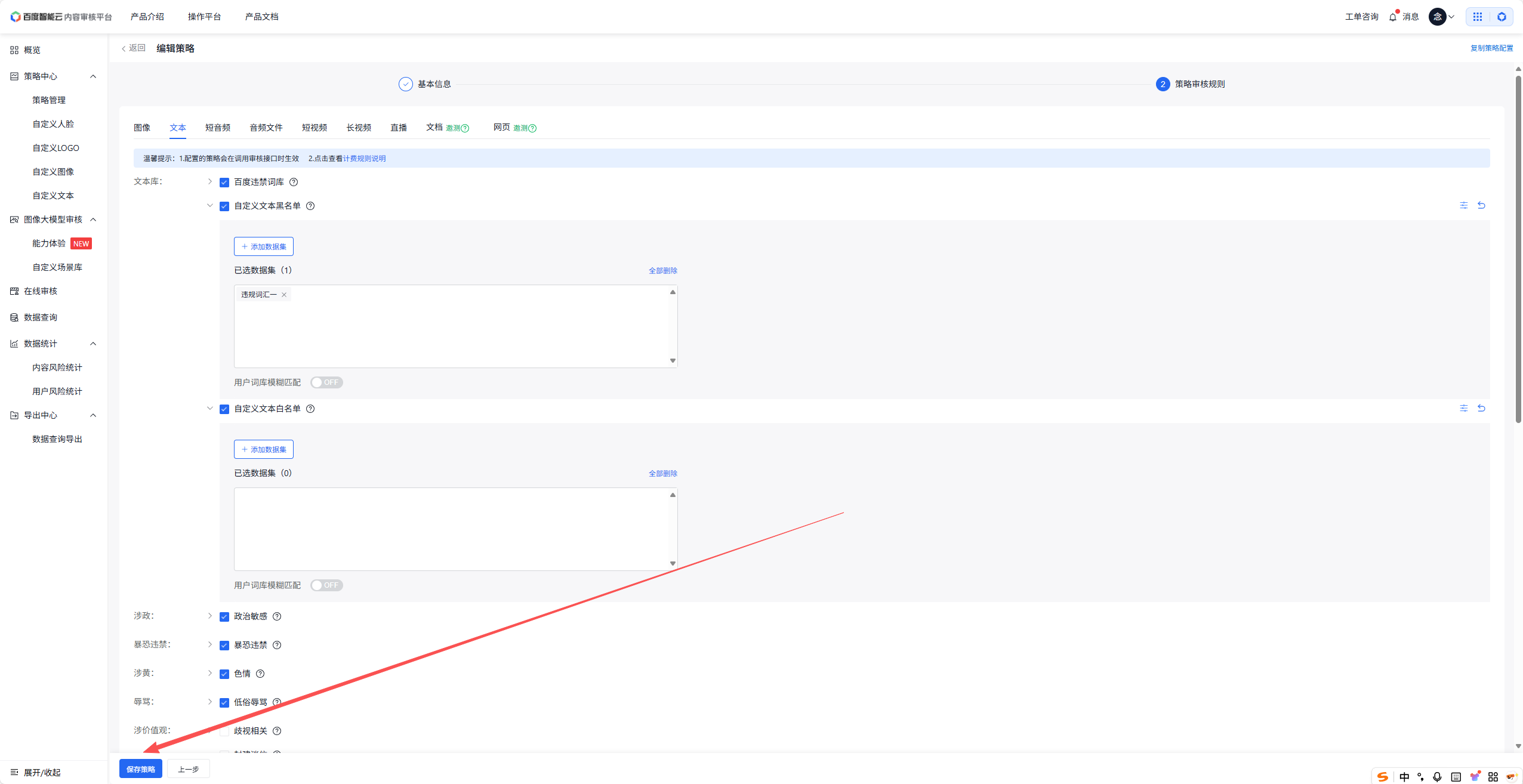This screenshot has height=784, width=1523.
Task: Toggle blacklist 用户词库模糊匹配 switch
Action: click(326, 382)
